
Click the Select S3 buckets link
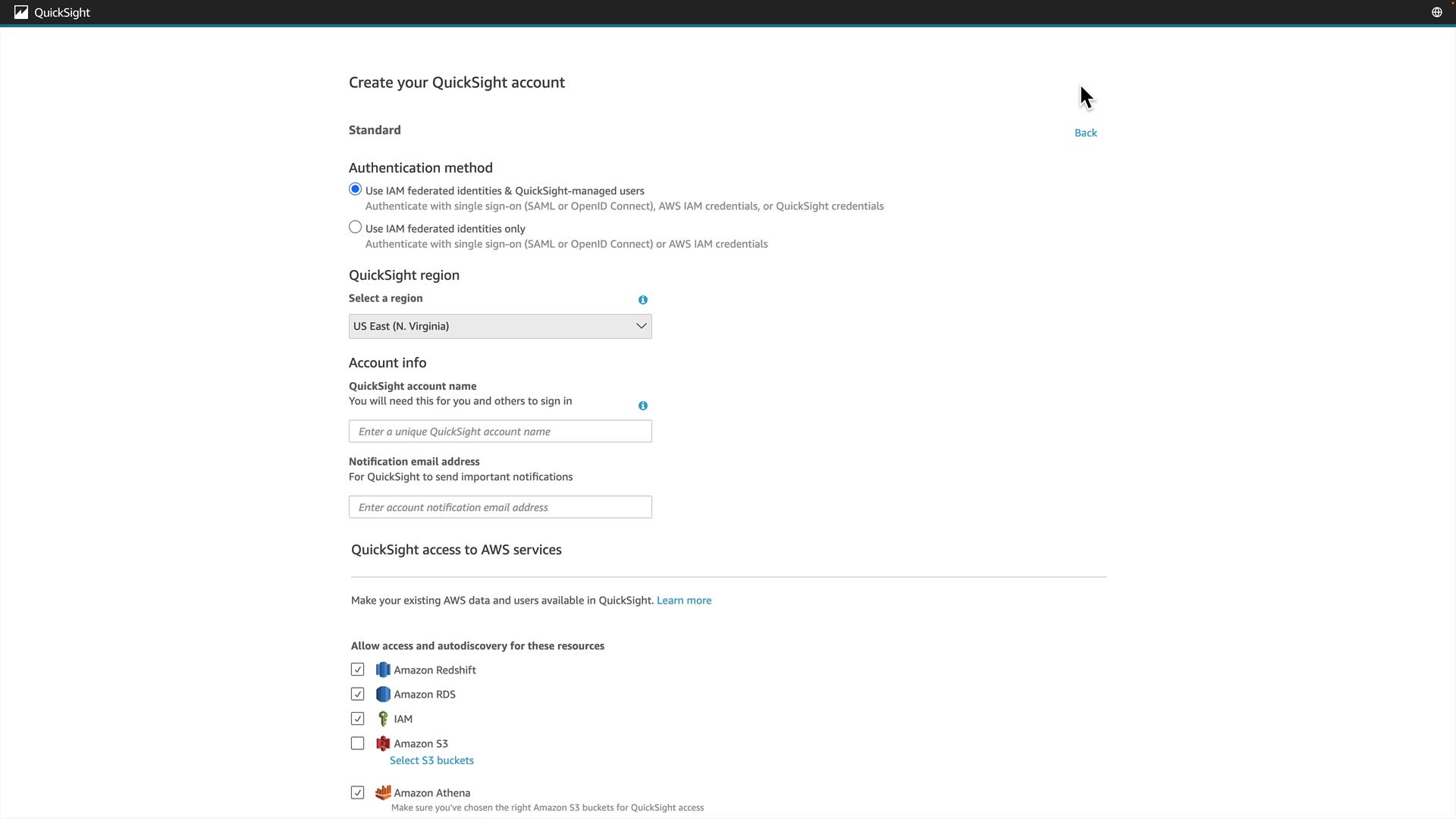click(x=431, y=761)
